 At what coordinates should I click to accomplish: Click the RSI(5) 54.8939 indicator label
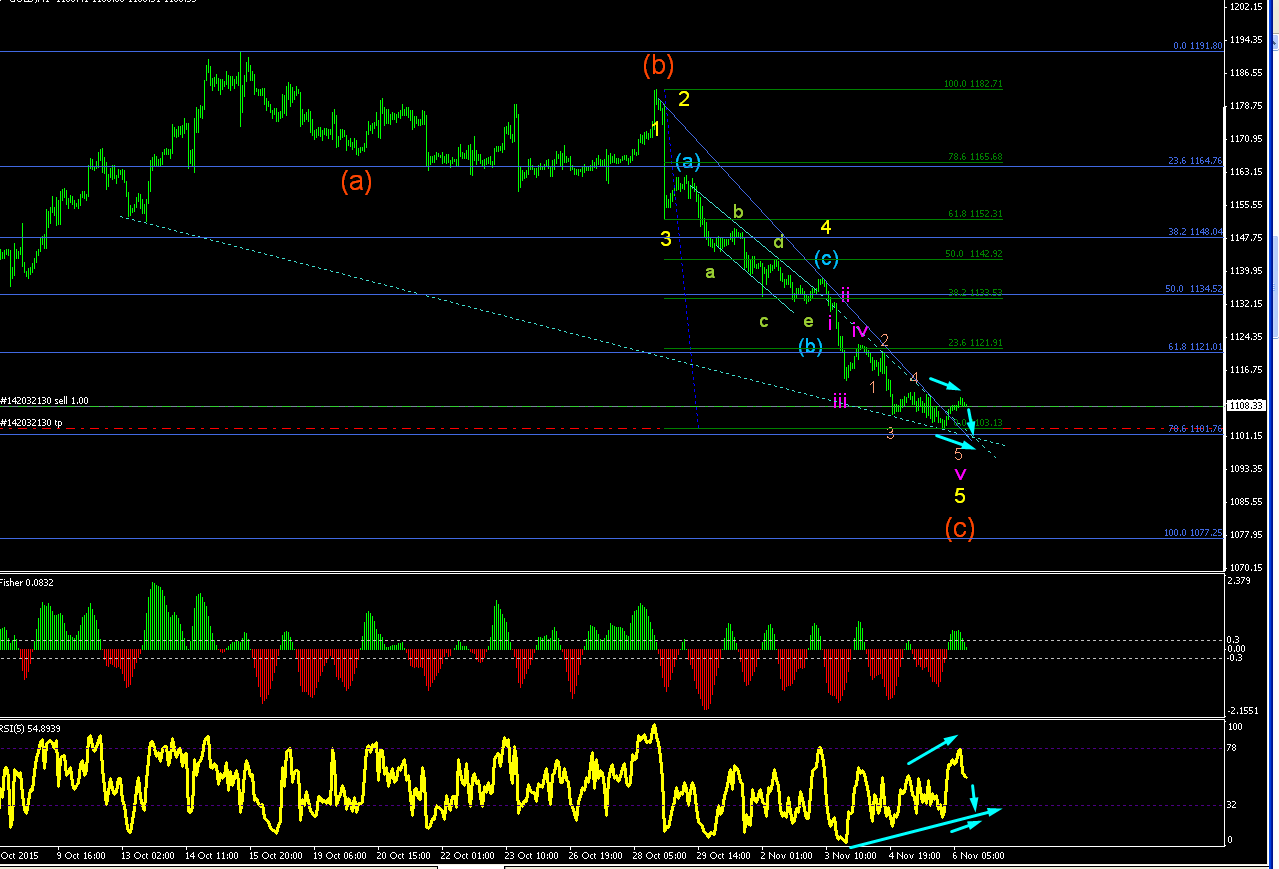click(x=31, y=728)
